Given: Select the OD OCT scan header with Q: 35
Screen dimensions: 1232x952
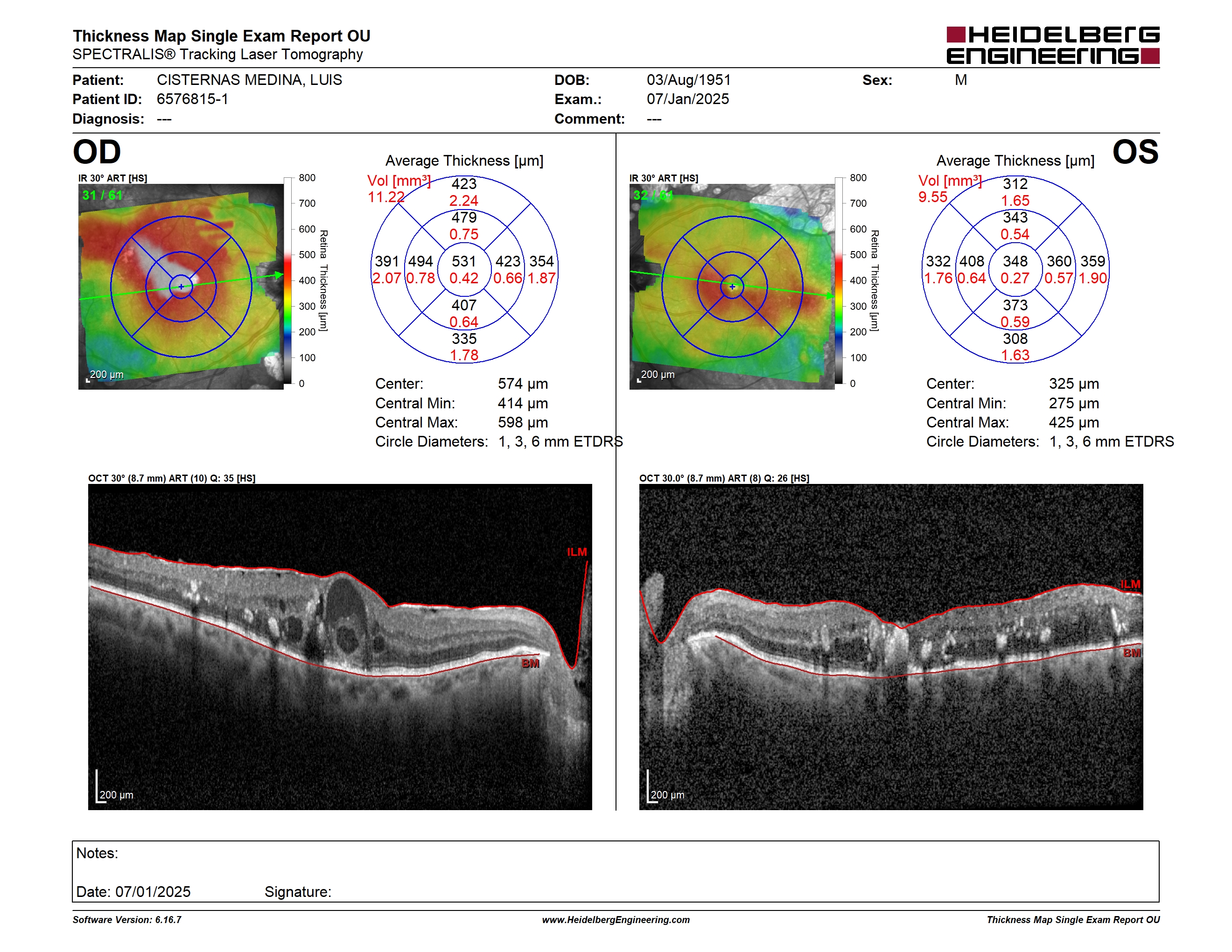Looking at the screenshot, I should (171, 478).
